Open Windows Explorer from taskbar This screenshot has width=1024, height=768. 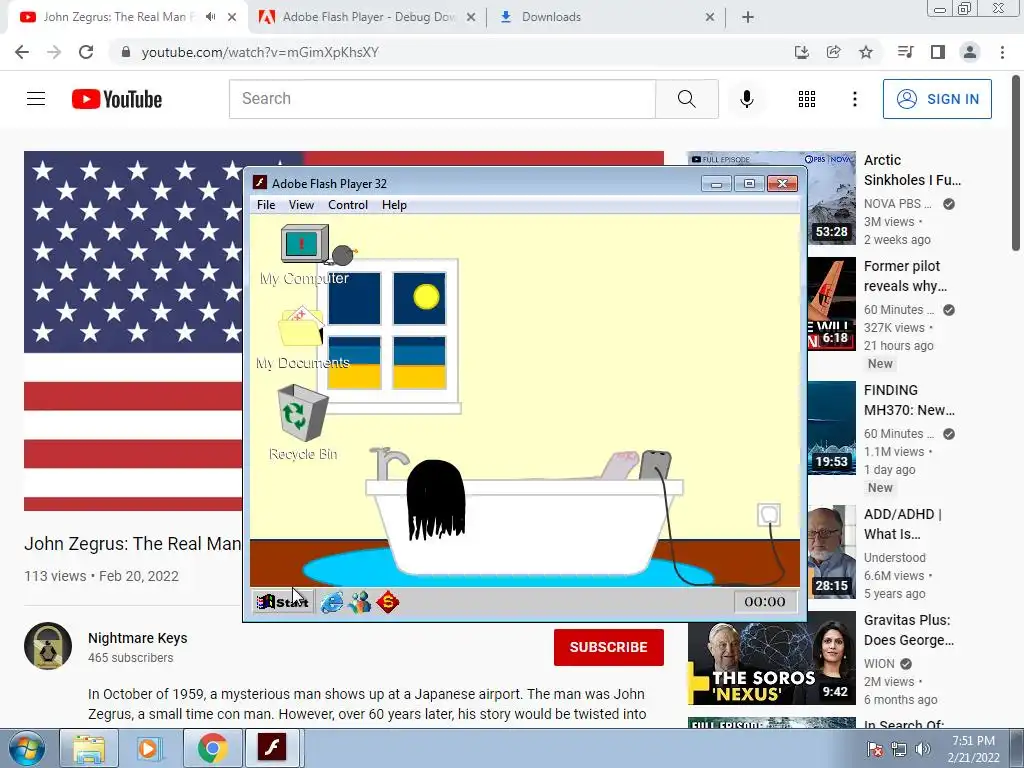(89, 748)
